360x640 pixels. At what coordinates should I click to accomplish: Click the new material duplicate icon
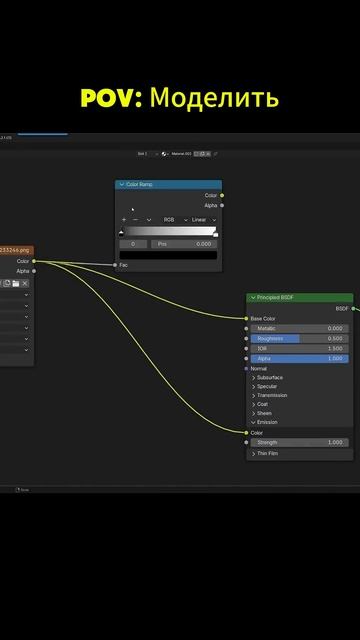[202, 154]
